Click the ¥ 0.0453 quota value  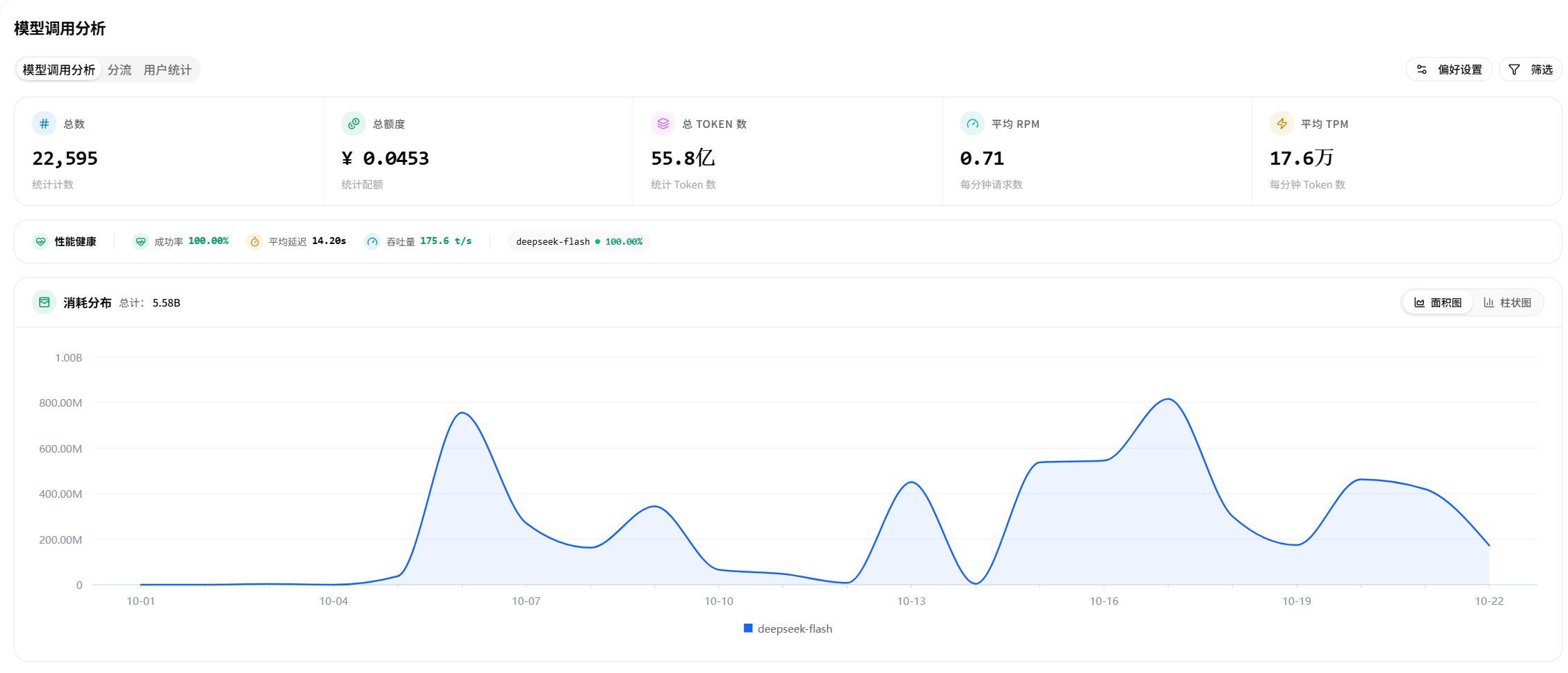[x=385, y=159]
